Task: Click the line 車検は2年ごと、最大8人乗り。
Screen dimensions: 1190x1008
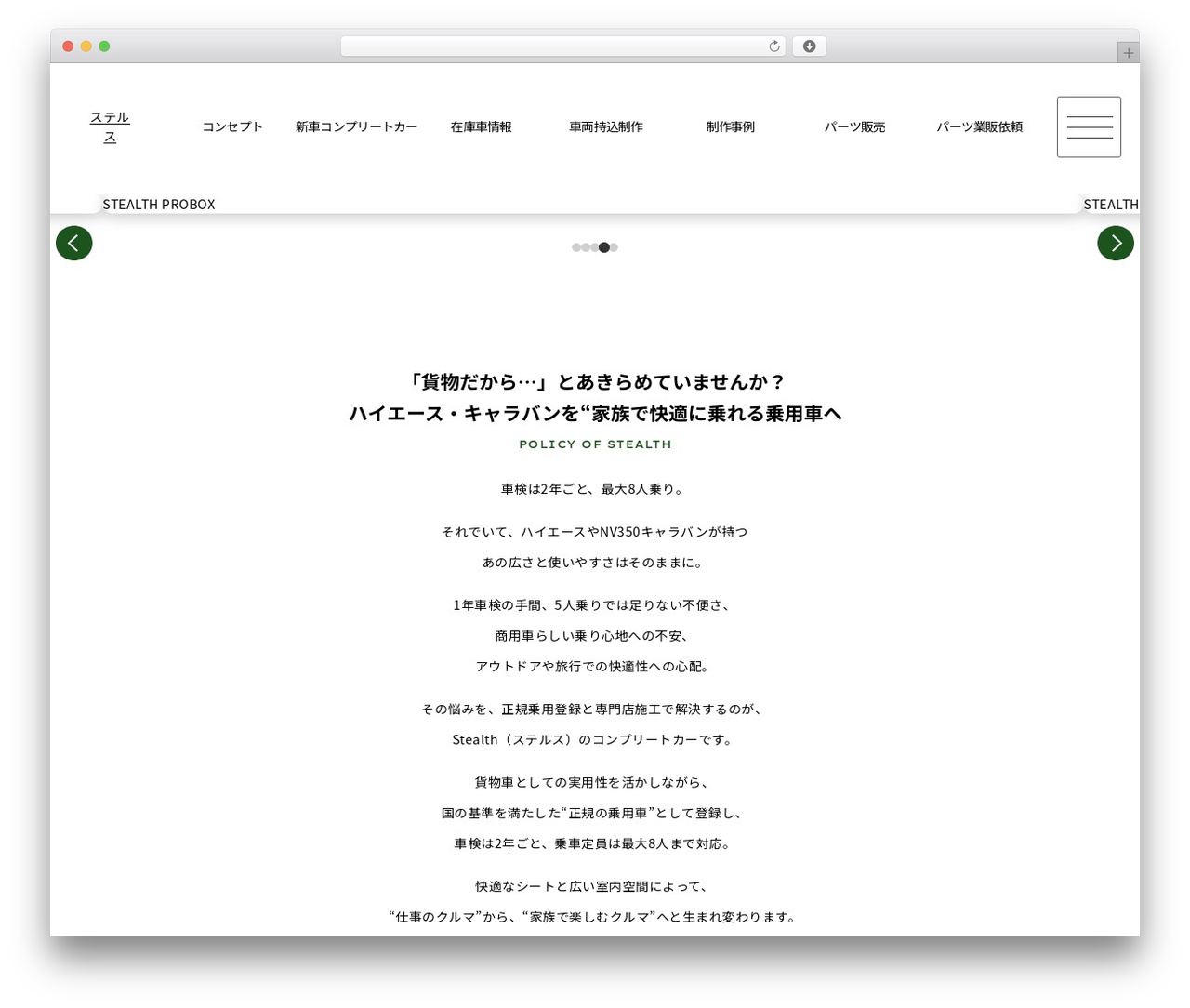Action: (595, 489)
